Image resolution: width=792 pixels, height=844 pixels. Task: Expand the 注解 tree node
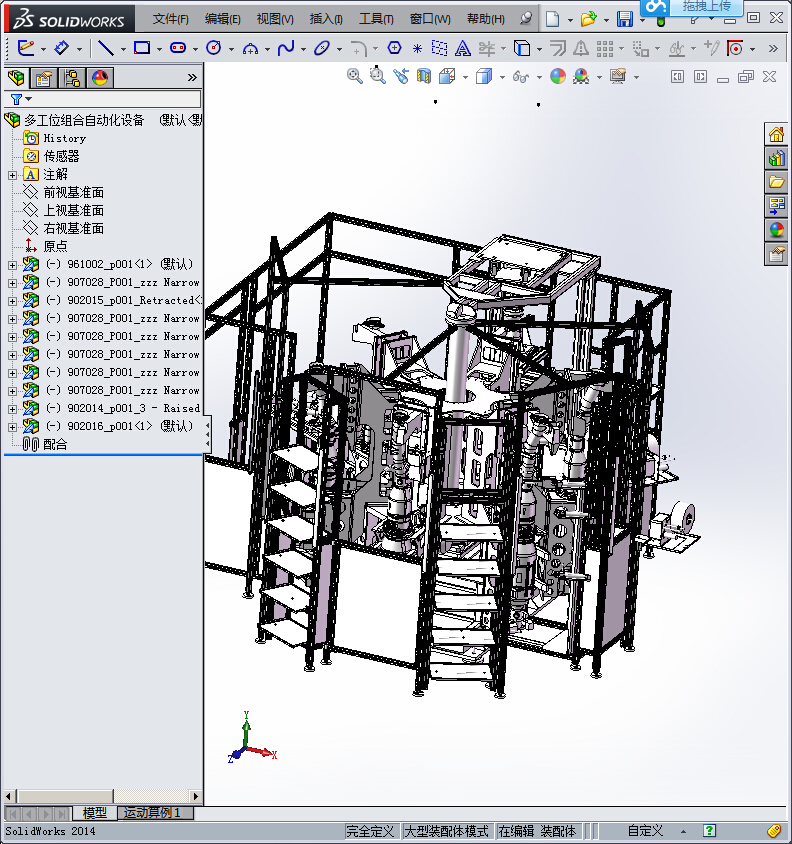click(12, 175)
